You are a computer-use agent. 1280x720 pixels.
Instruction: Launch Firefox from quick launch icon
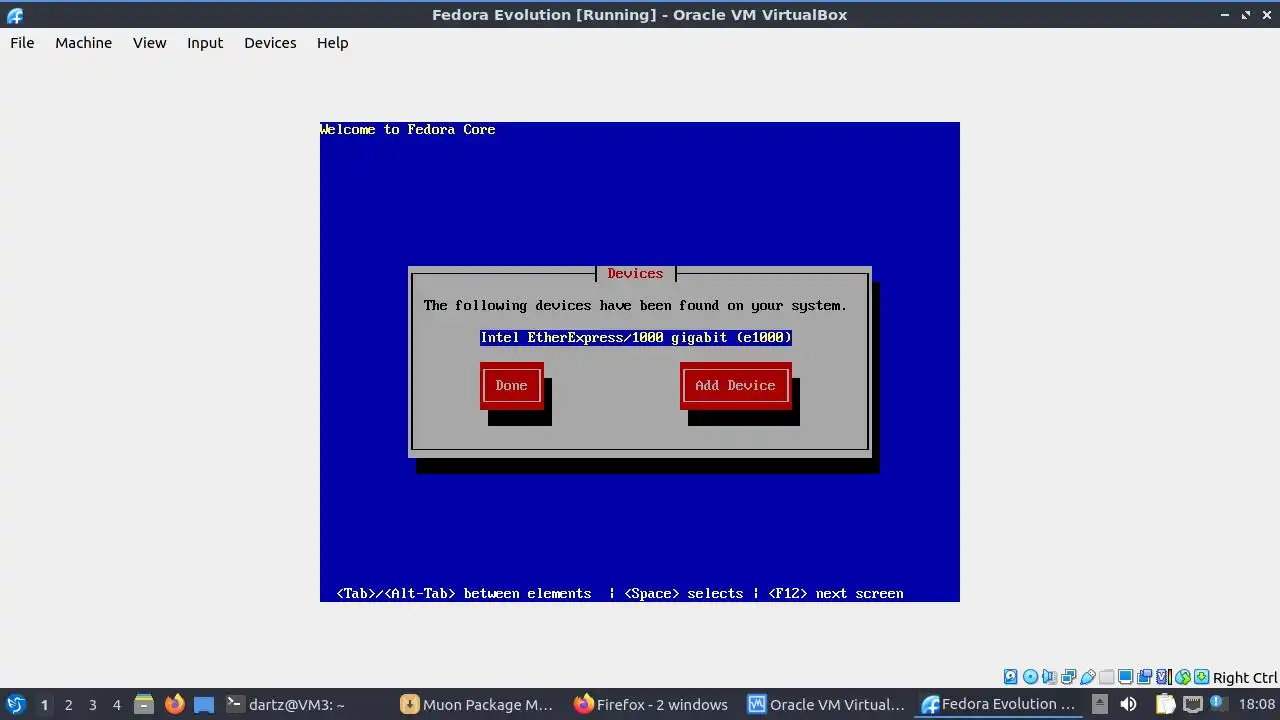pyautogui.click(x=174, y=704)
